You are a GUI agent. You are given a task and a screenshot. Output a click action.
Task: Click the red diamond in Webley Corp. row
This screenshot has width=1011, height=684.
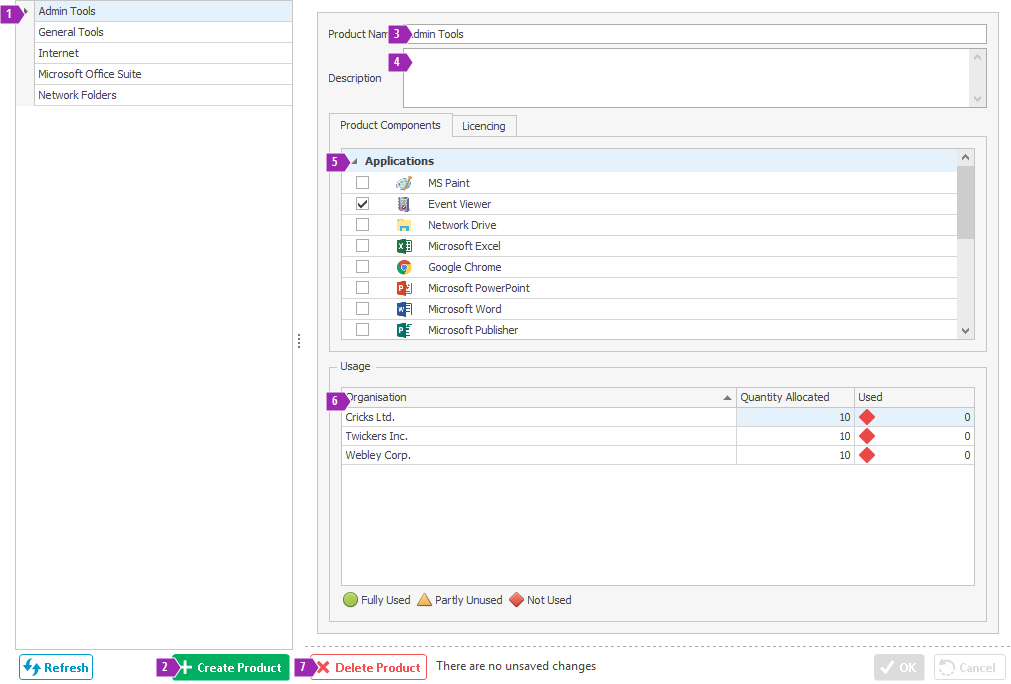coord(867,455)
